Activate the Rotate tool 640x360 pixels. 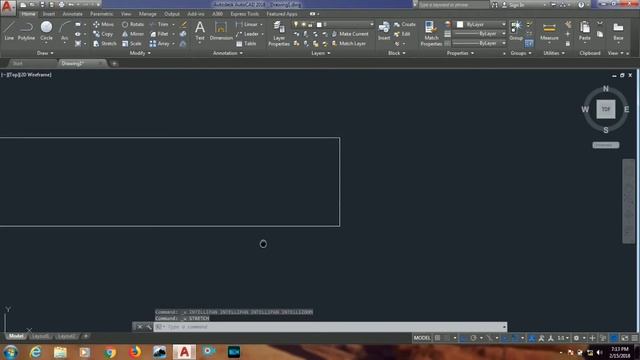click(x=133, y=24)
